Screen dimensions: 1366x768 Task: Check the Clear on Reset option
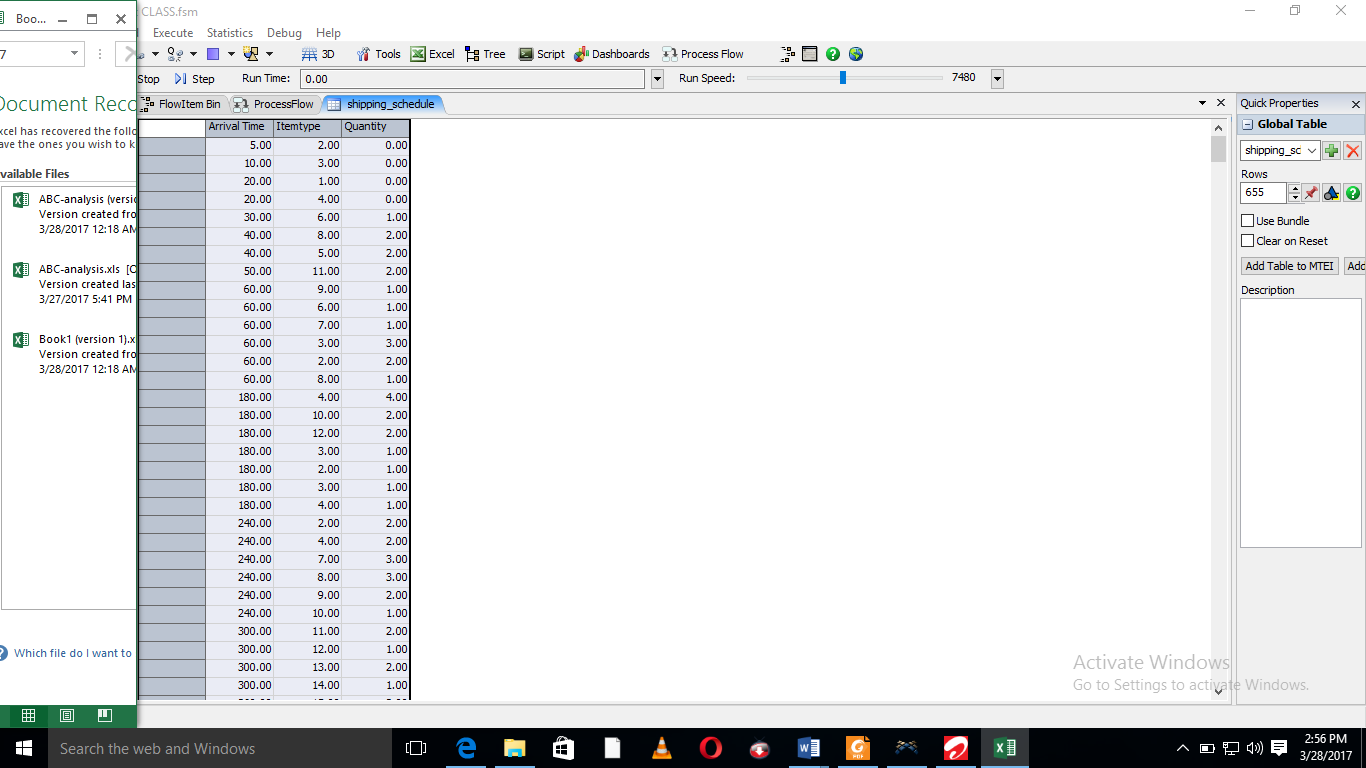pyautogui.click(x=1247, y=241)
